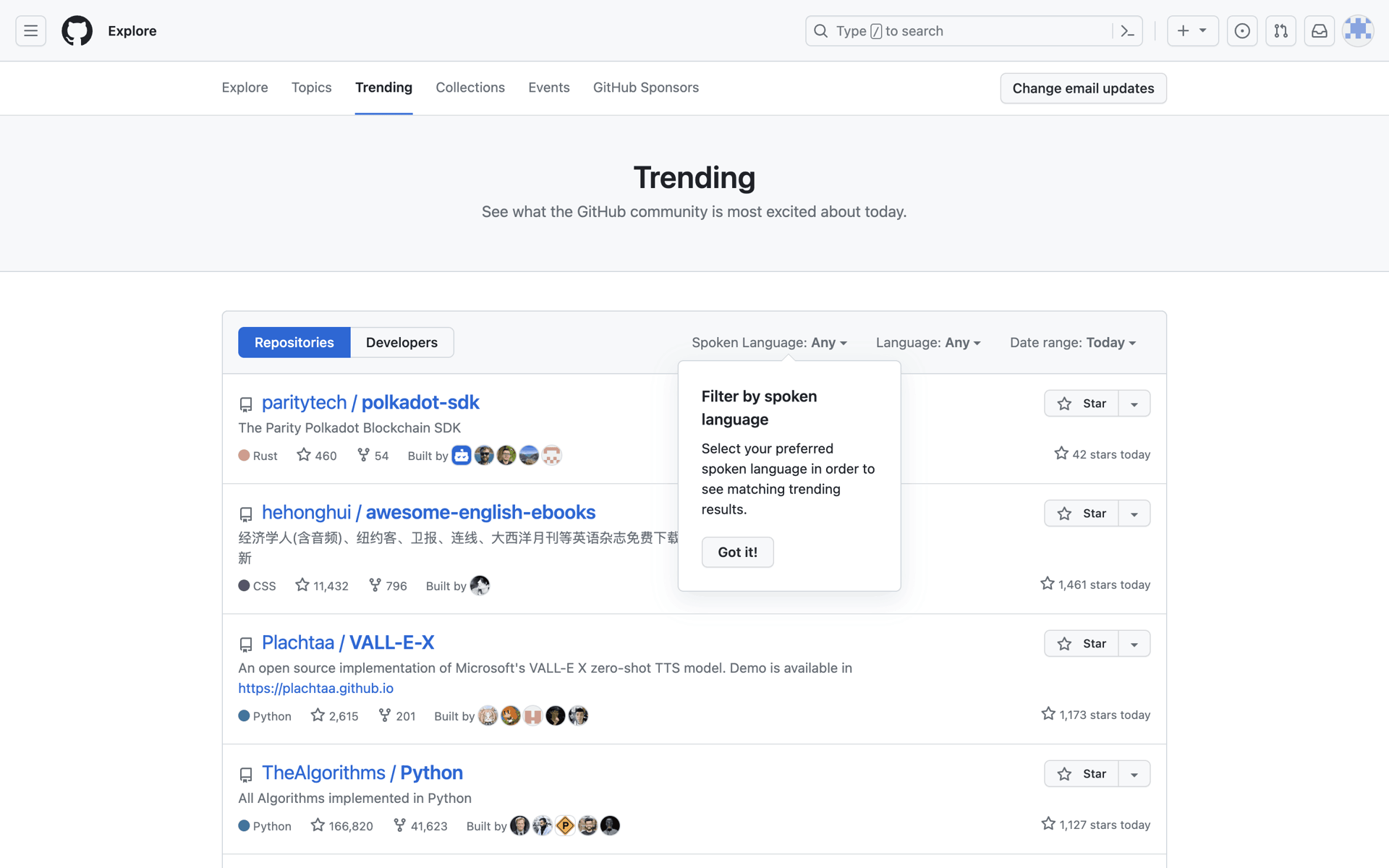
Task: Open the Plachtaa / VALL-E-X repository
Action: tap(348, 642)
